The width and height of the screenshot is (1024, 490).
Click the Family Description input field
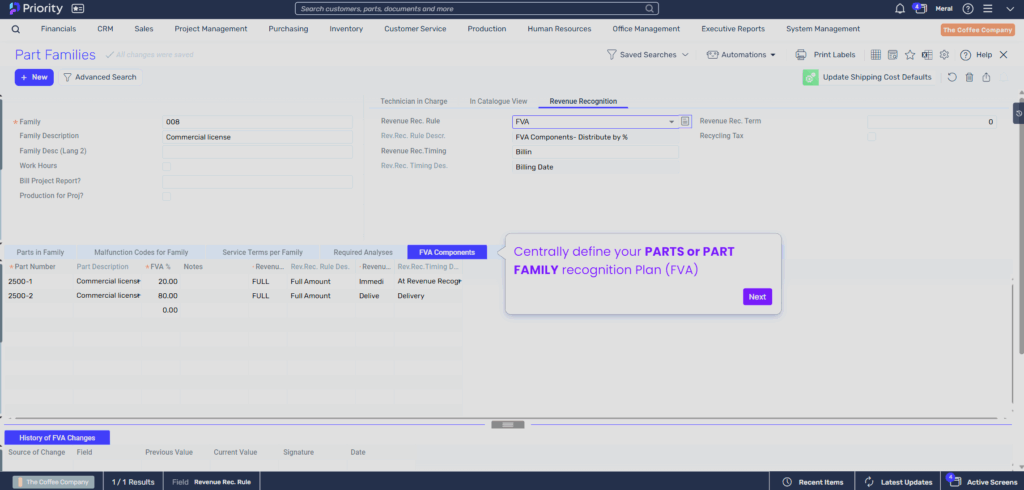click(x=257, y=137)
